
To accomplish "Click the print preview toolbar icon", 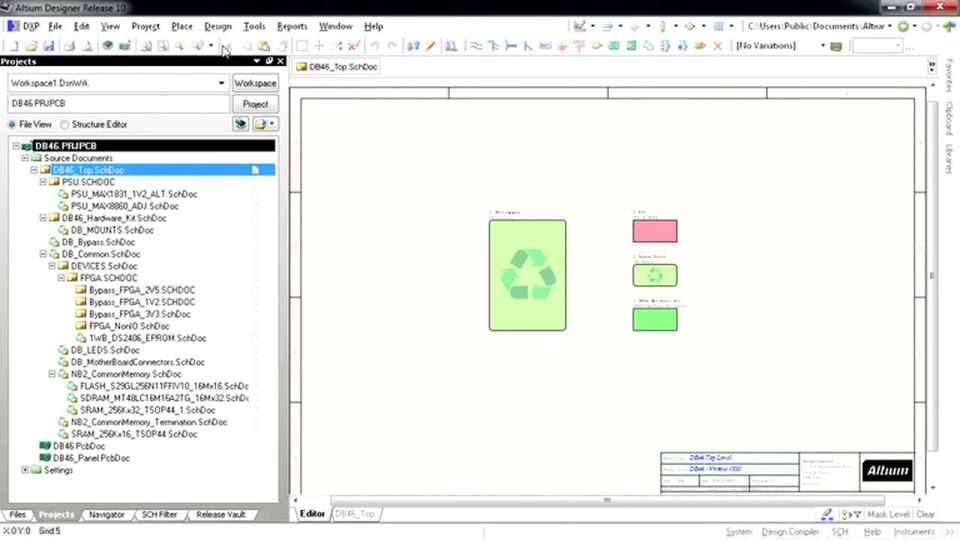I will tap(87, 46).
